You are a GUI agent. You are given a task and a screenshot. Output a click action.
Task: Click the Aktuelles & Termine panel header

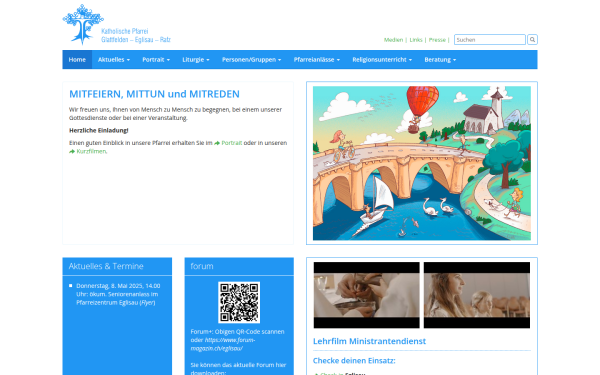[117, 266]
